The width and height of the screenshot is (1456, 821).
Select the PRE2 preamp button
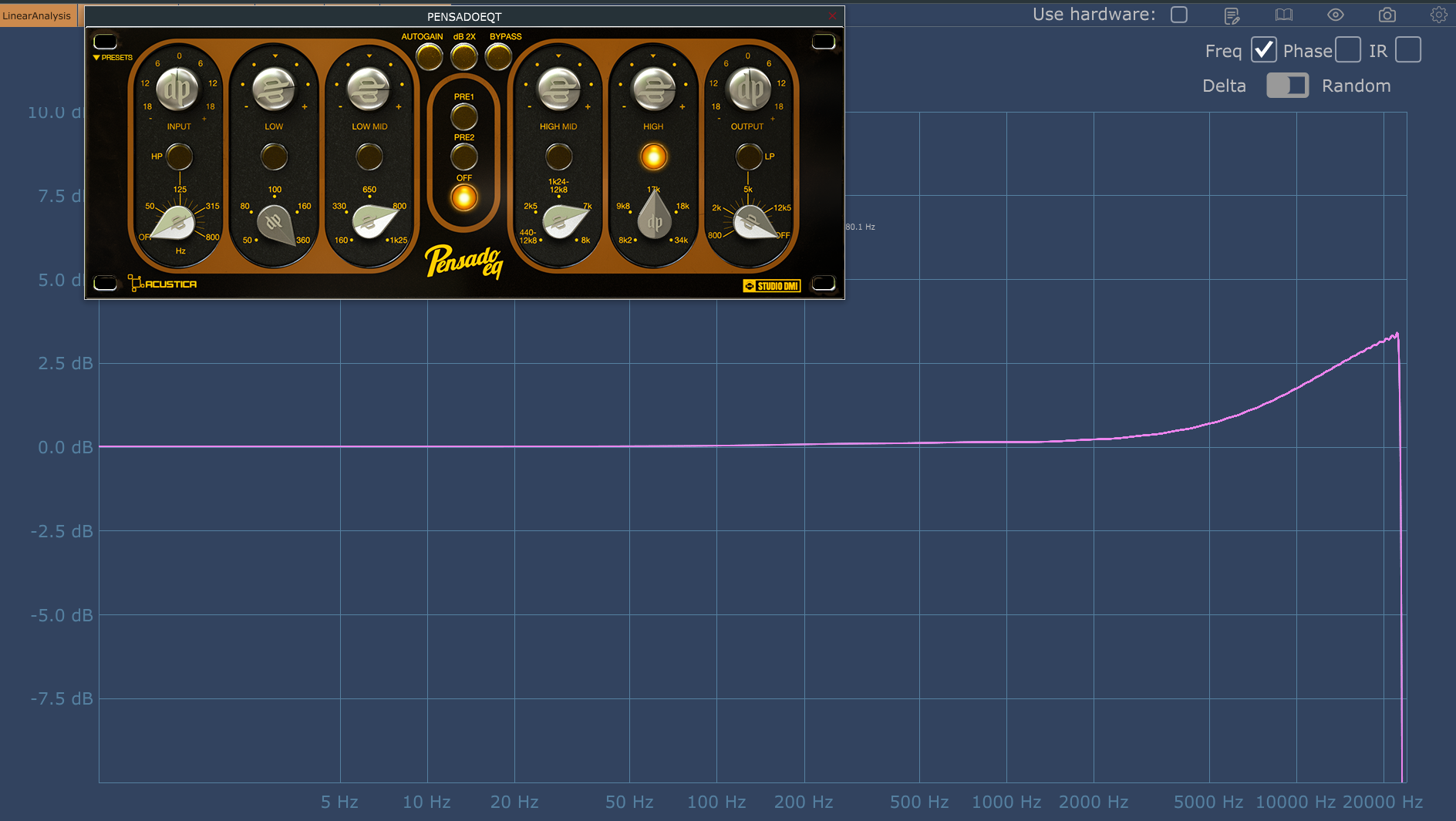463,157
